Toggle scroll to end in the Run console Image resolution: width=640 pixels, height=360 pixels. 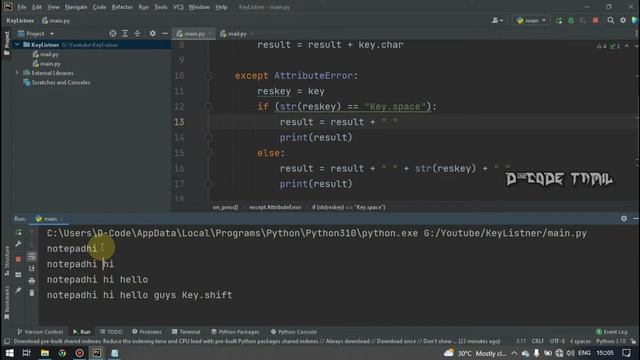32,269
